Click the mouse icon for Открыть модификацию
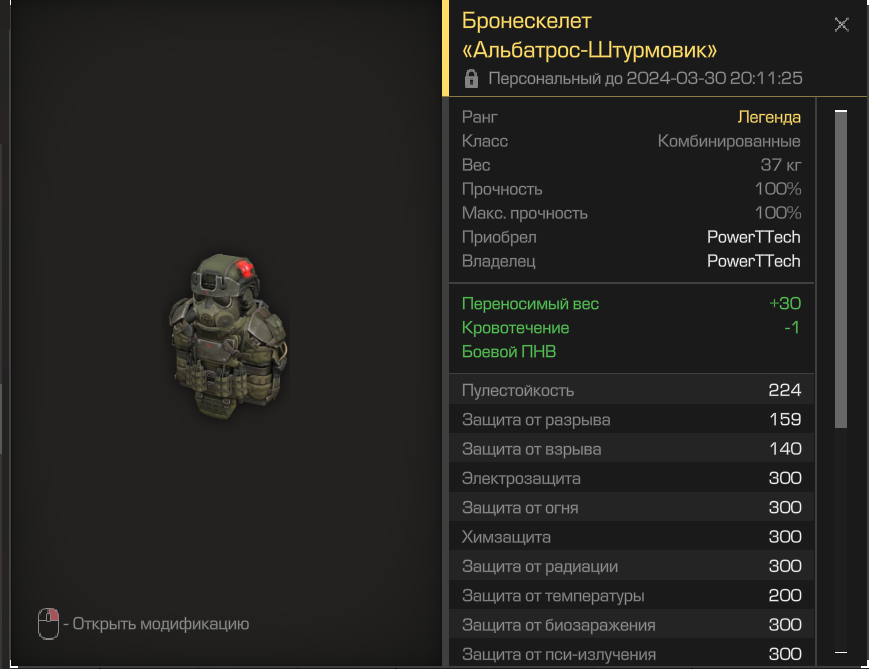 click(48, 624)
